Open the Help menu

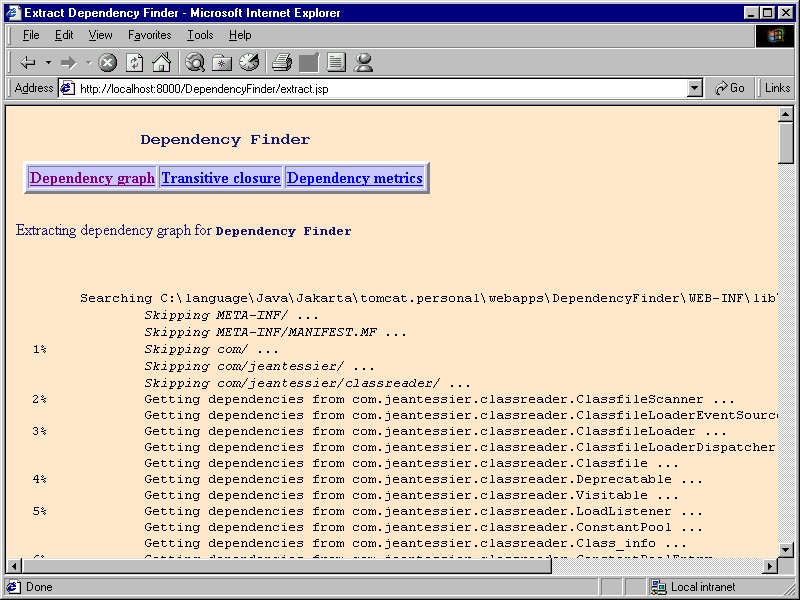point(240,35)
